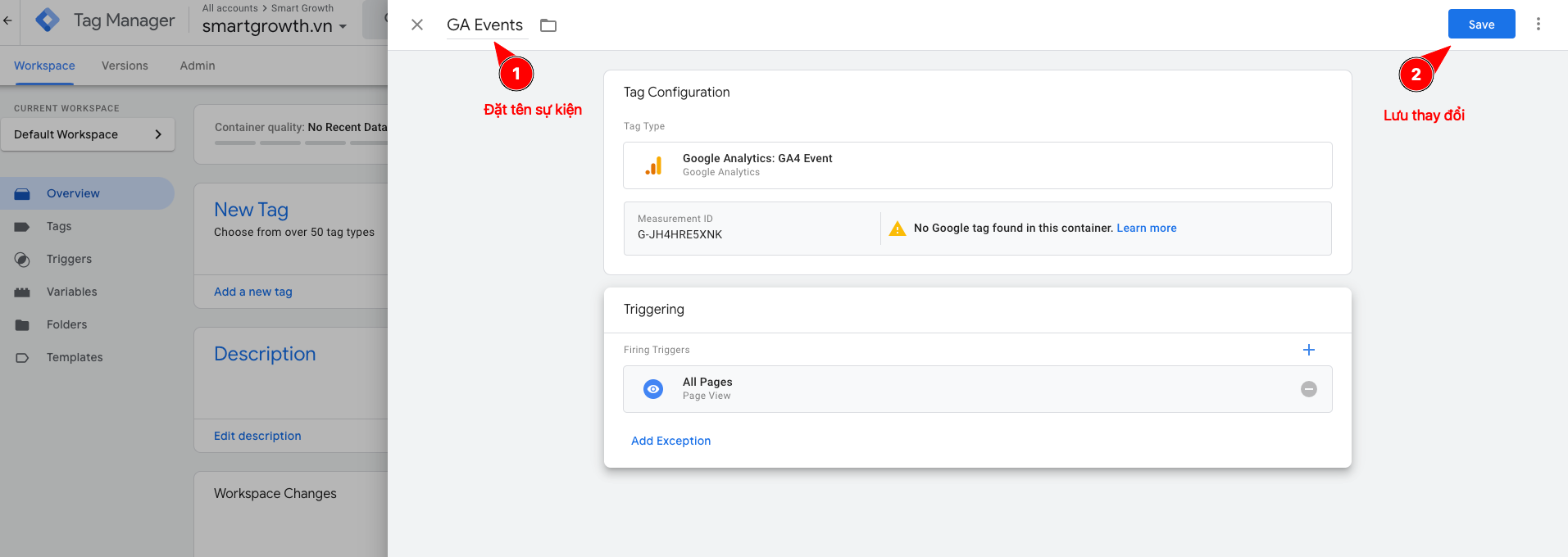Click the folder icon beside the tag name
Screen dimensions: 1568x557
[548, 25]
